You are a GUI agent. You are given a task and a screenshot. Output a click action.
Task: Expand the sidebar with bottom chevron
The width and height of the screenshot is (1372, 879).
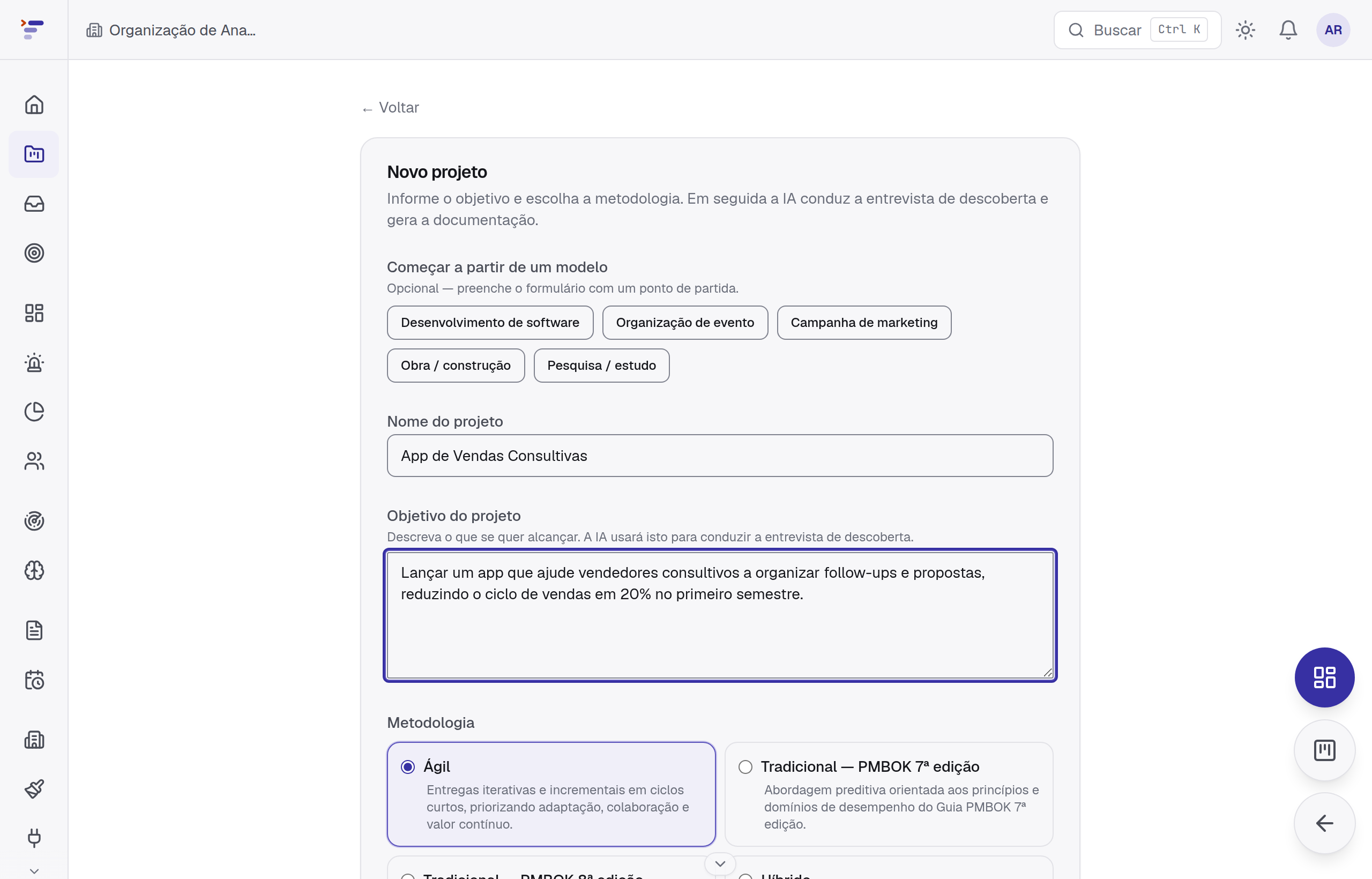click(x=34, y=871)
